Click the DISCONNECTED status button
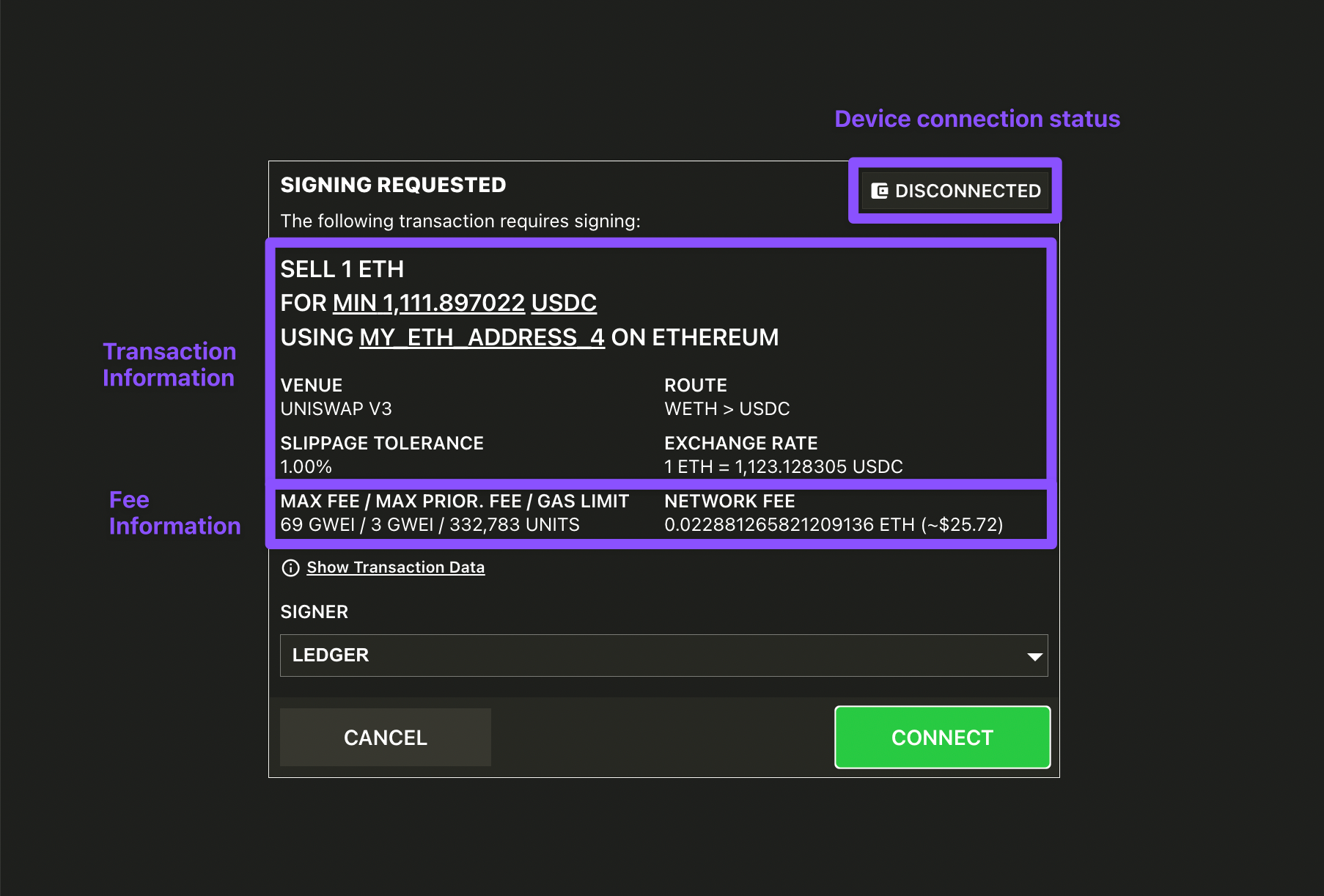 [x=955, y=191]
